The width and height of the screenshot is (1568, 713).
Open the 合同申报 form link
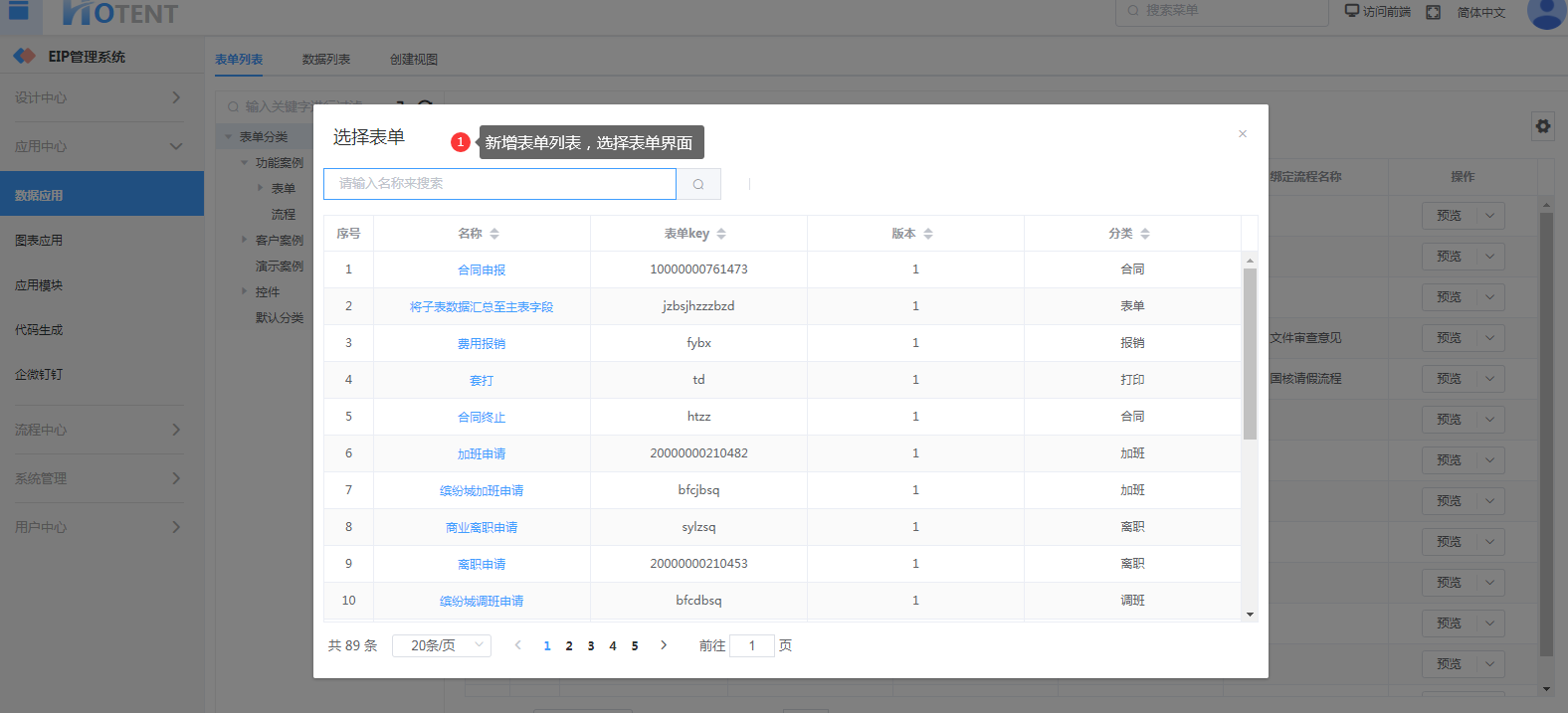(x=482, y=269)
